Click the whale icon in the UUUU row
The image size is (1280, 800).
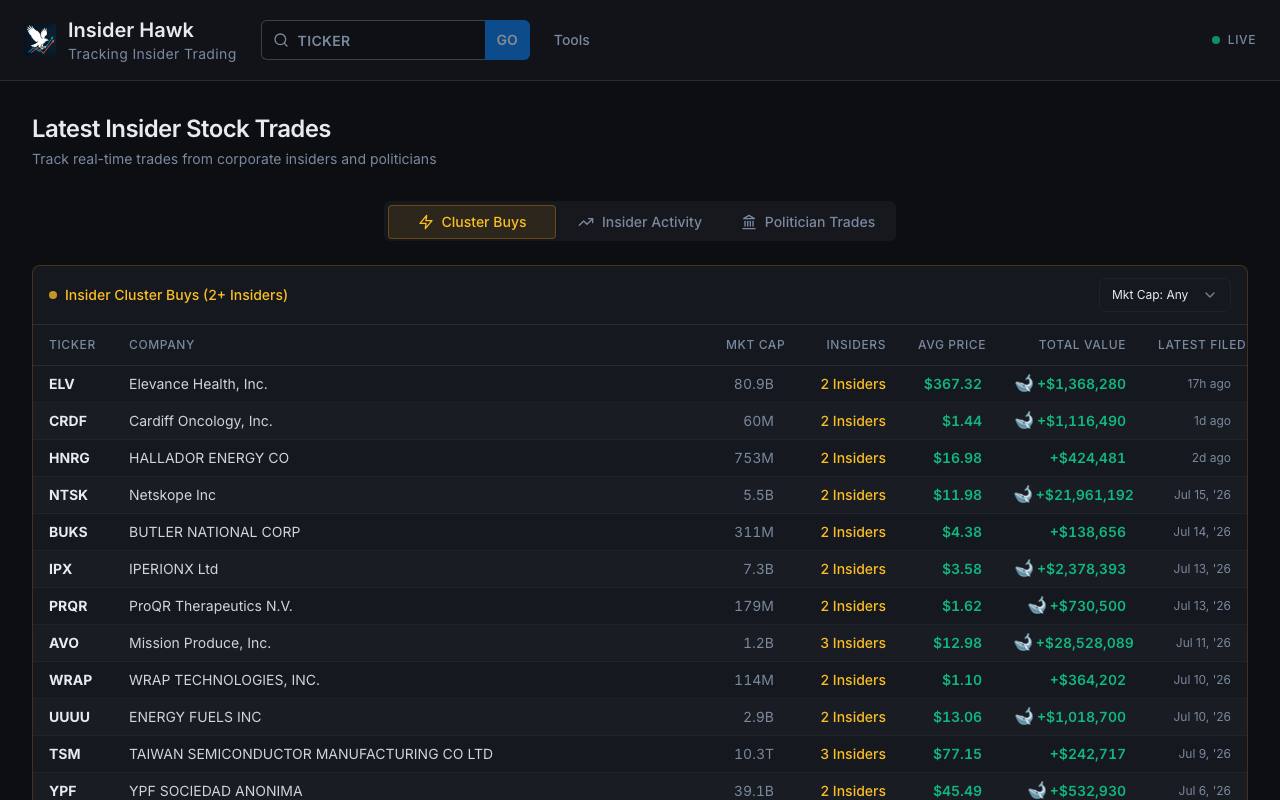pos(1024,716)
